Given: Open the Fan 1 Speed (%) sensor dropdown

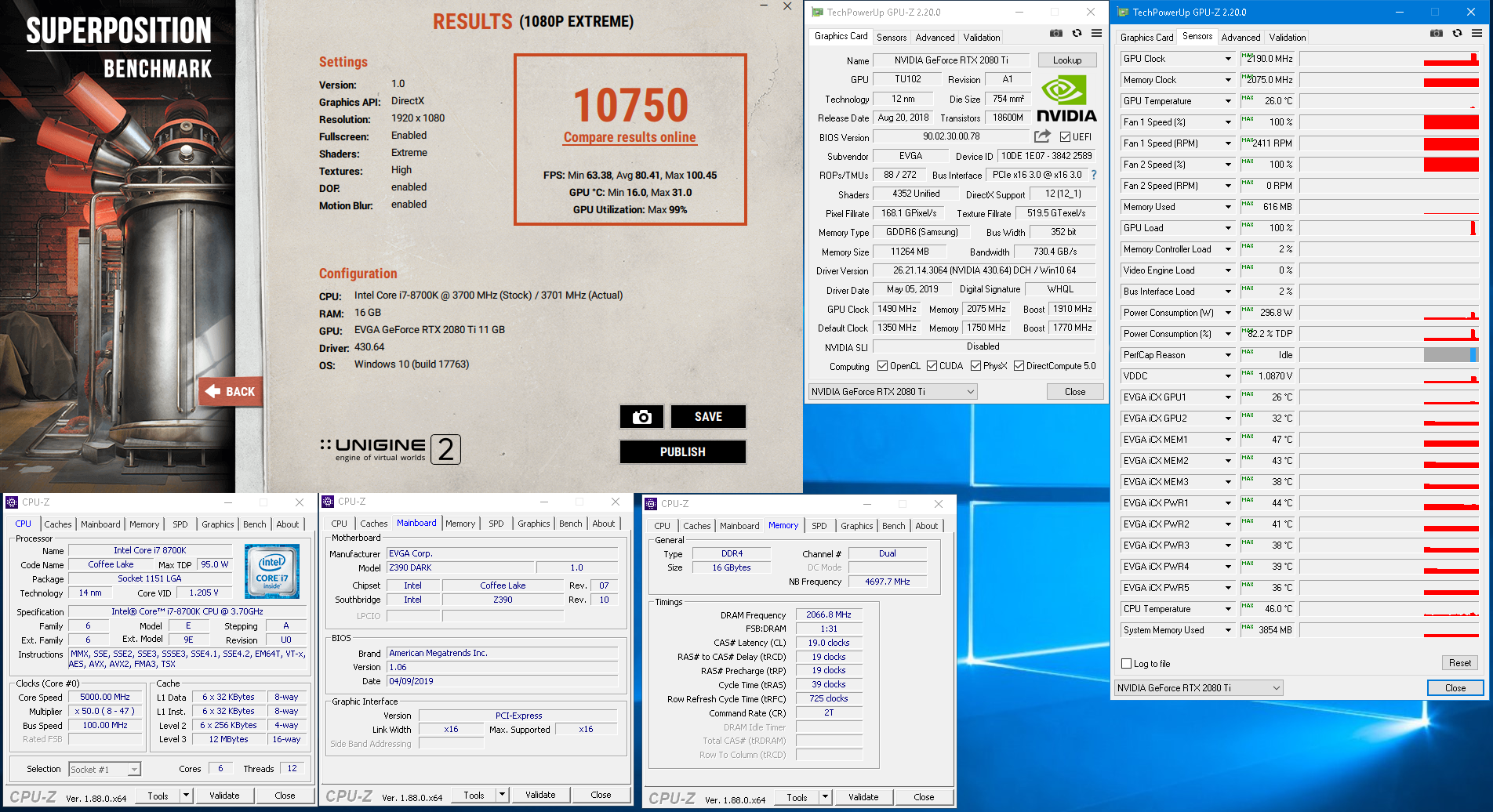Looking at the screenshot, I should (1228, 122).
